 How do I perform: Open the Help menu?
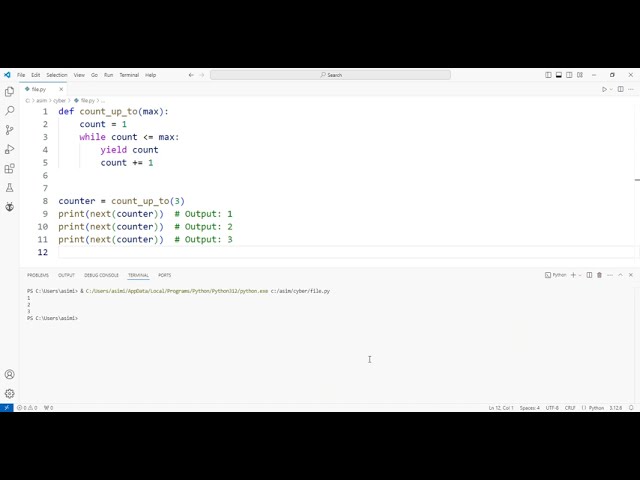[150, 75]
